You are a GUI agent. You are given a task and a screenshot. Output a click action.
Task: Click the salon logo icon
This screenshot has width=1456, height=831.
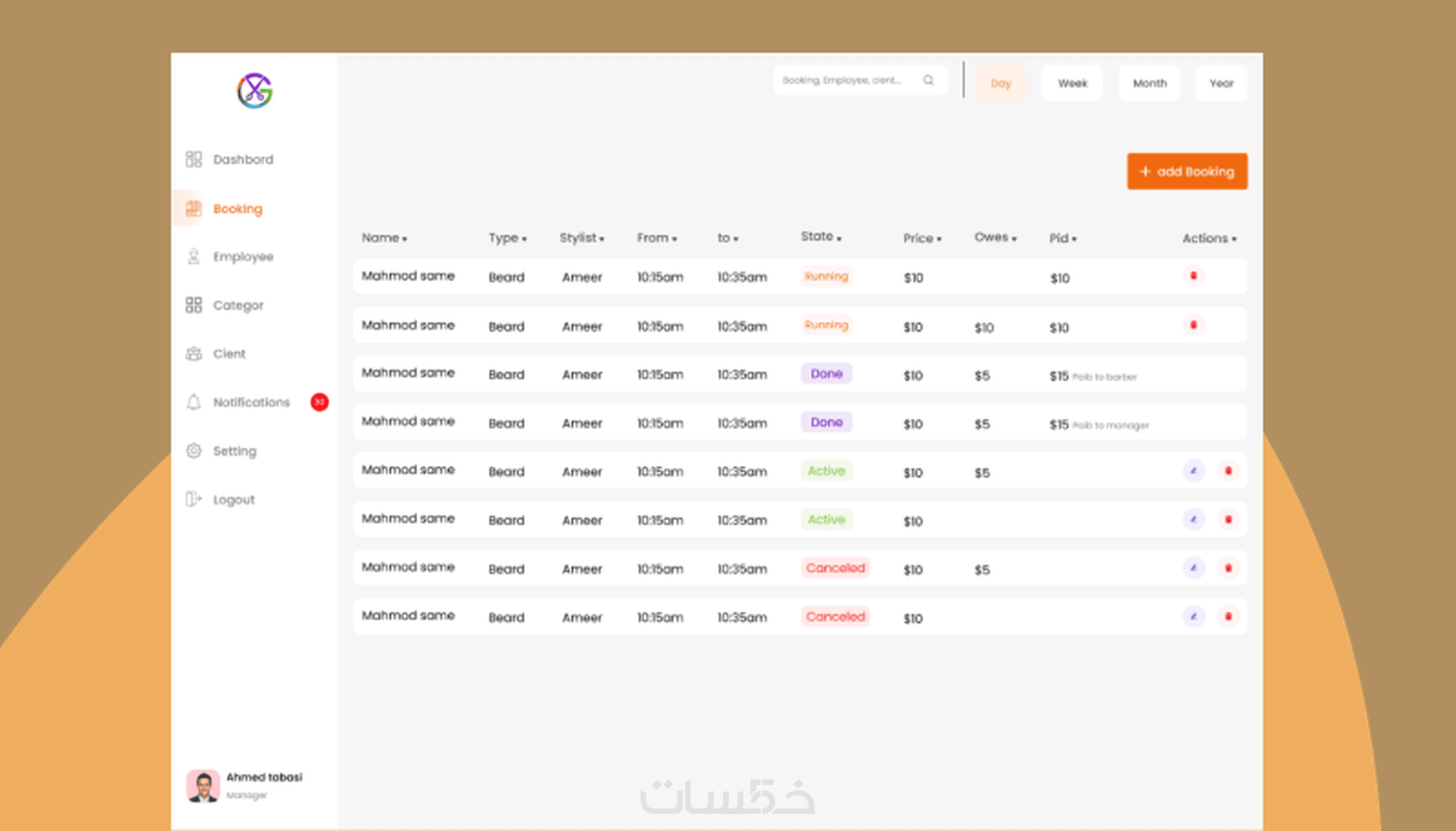point(254,91)
